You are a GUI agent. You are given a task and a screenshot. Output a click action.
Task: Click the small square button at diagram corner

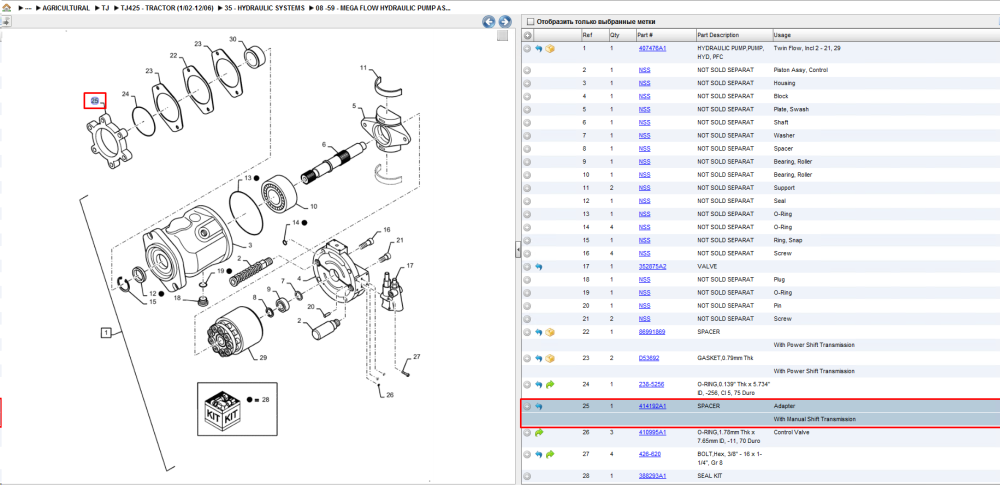click(503, 36)
